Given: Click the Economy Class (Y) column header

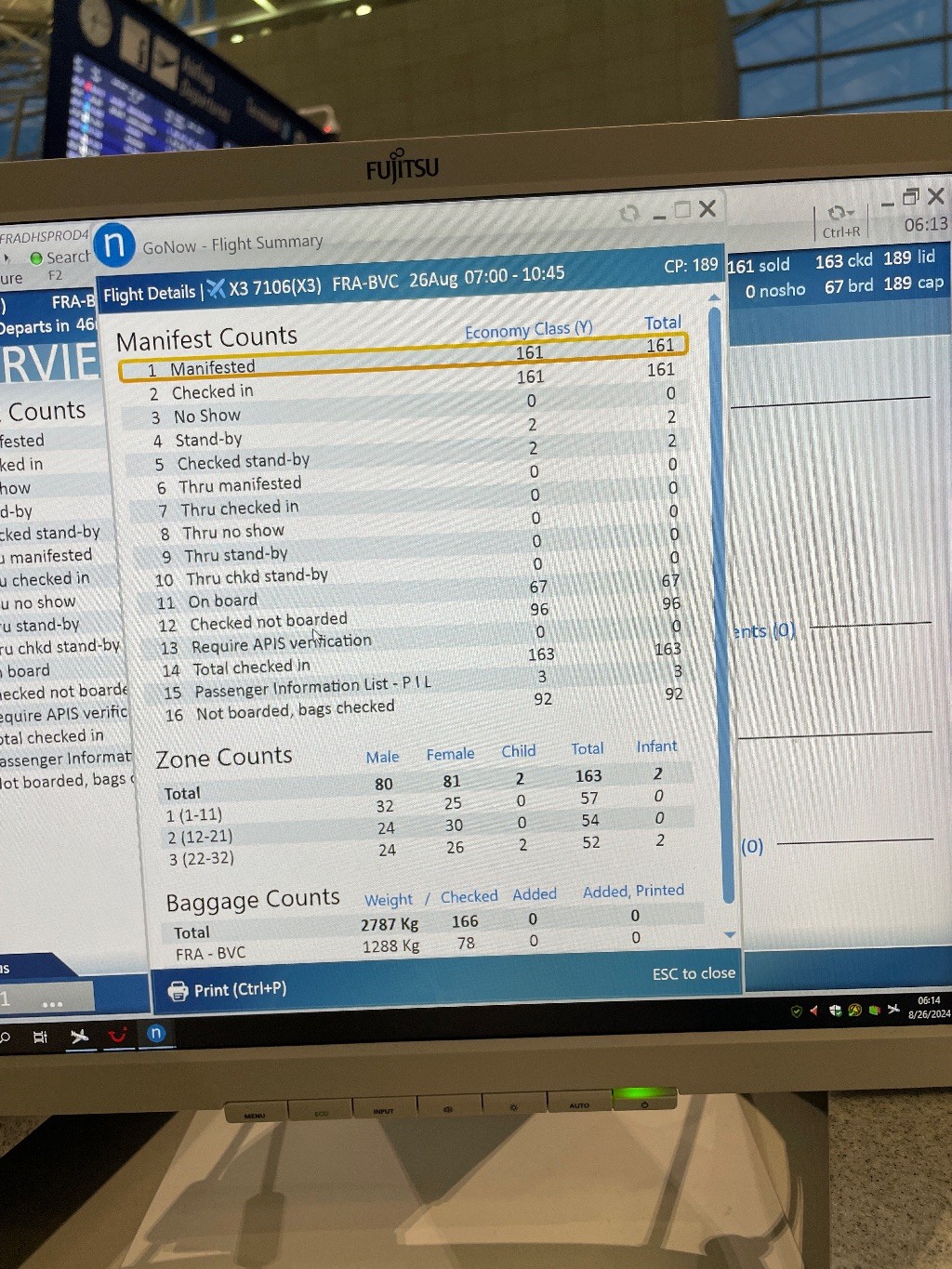Looking at the screenshot, I should click(x=528, y=330).
